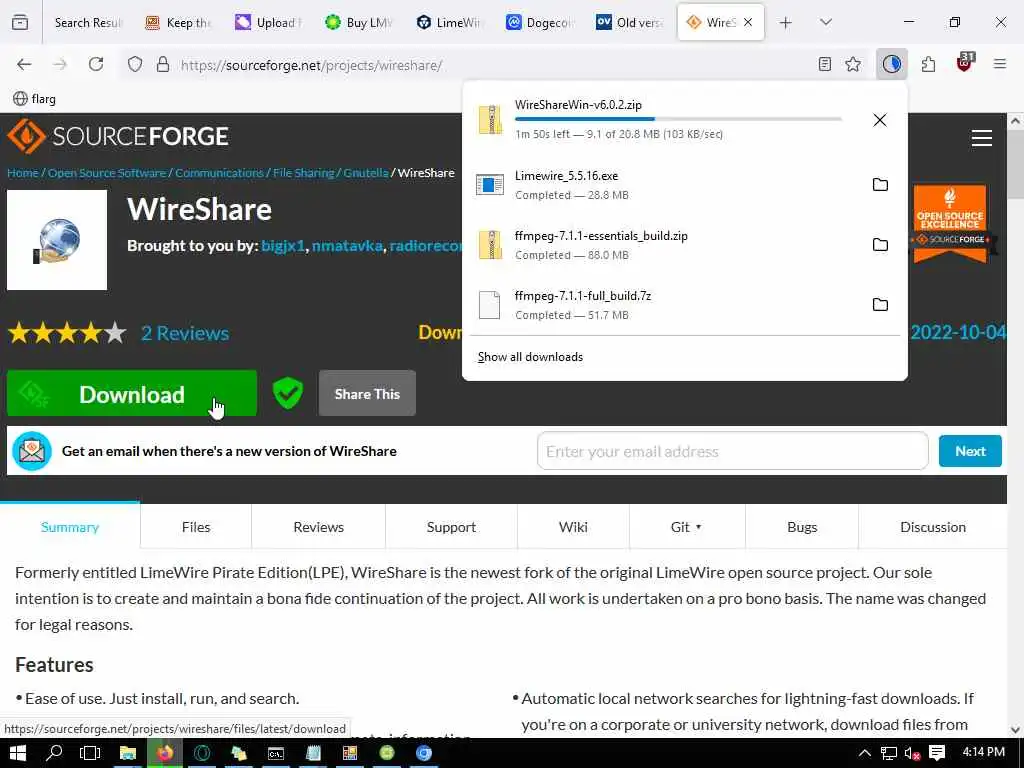The height and width of the screenshot is (768, 1024).
Task: Show ffmpeg-7.1.1-essentials_build.zip in its folder
Action: point(880,245)
